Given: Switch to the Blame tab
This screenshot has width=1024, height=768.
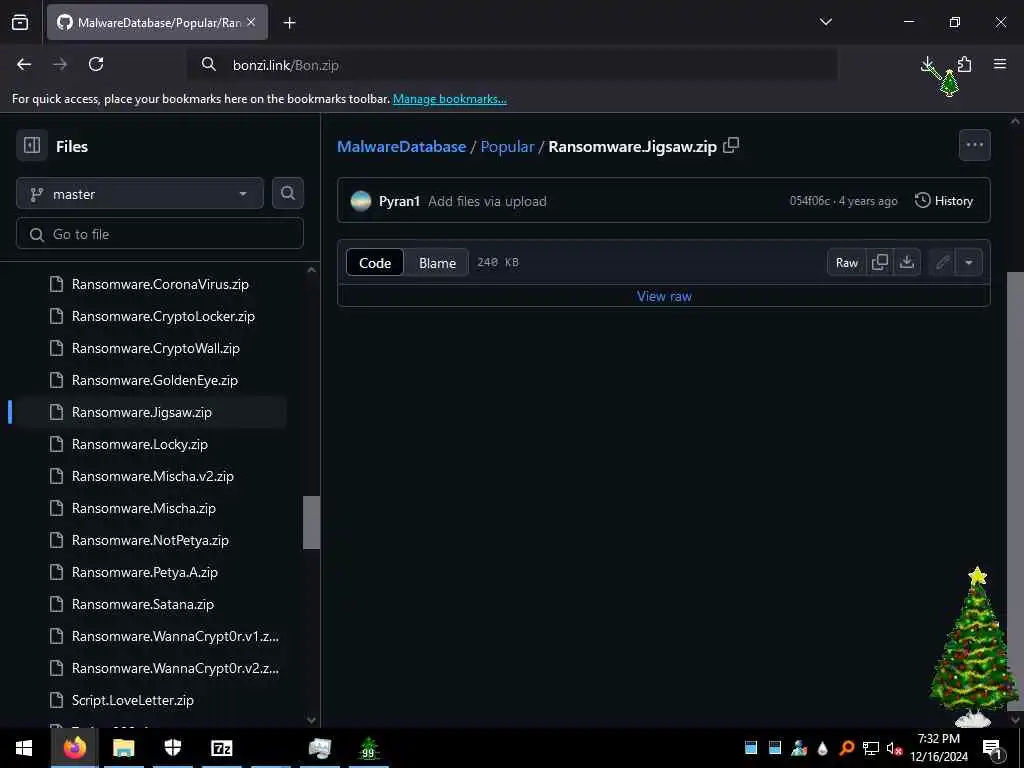Looking at the screenshot, I should [x=437, y=263].
